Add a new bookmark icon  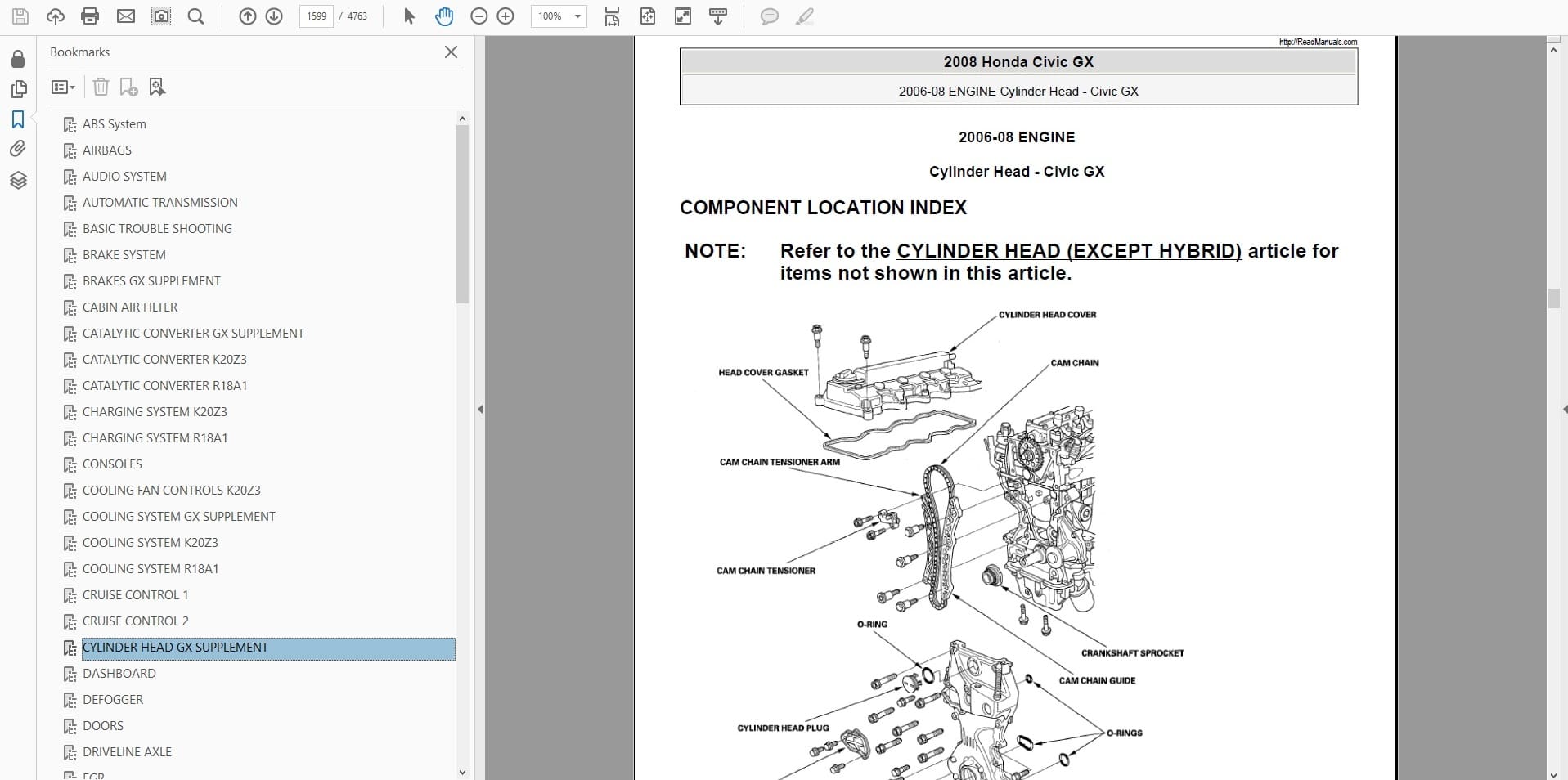click(128, 87)
